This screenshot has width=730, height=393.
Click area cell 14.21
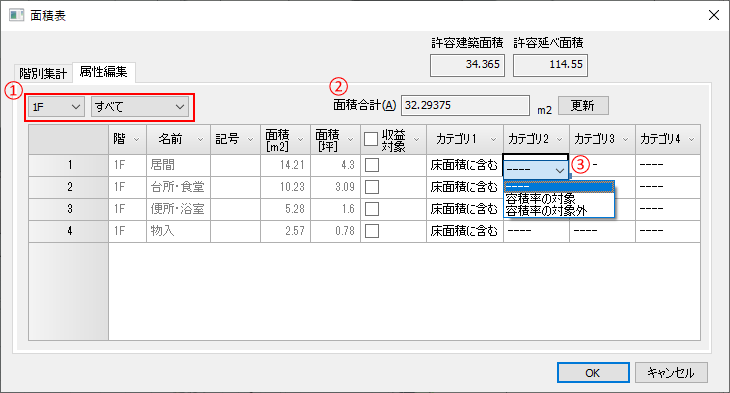[x=285, y=165]
